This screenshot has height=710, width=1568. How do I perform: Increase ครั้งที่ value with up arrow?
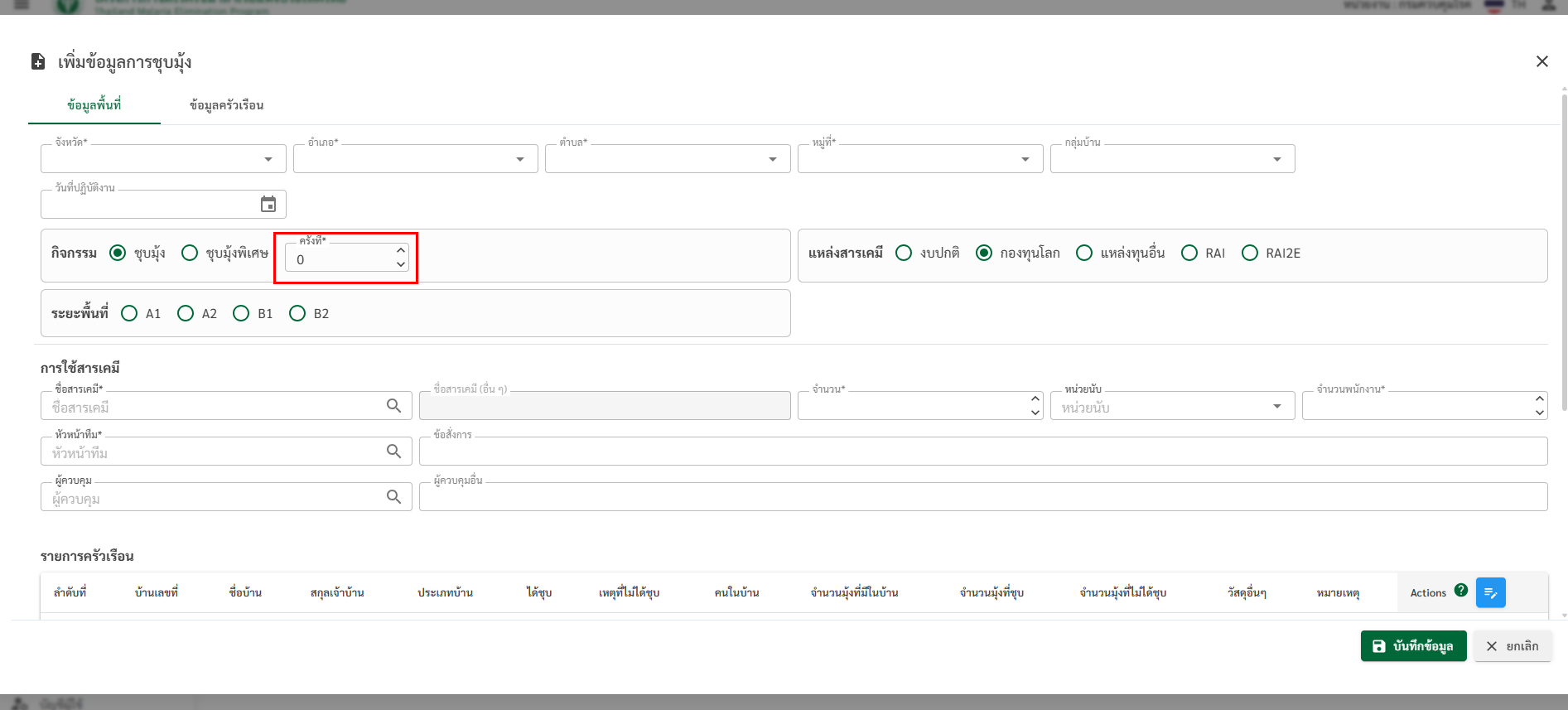401,250
